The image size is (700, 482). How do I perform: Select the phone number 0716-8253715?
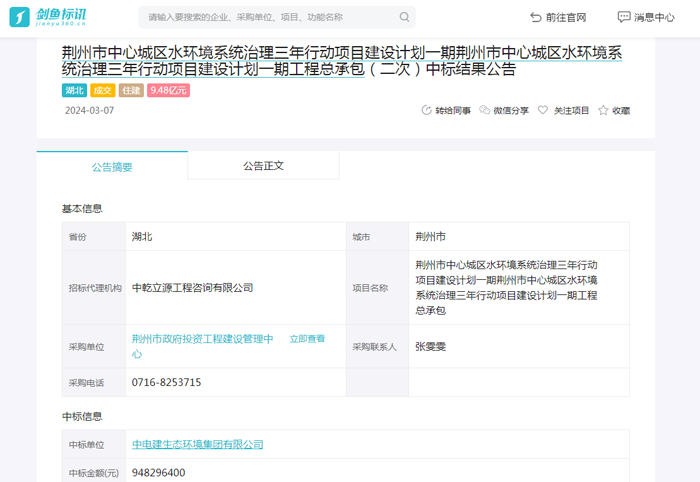pos(166,382)
